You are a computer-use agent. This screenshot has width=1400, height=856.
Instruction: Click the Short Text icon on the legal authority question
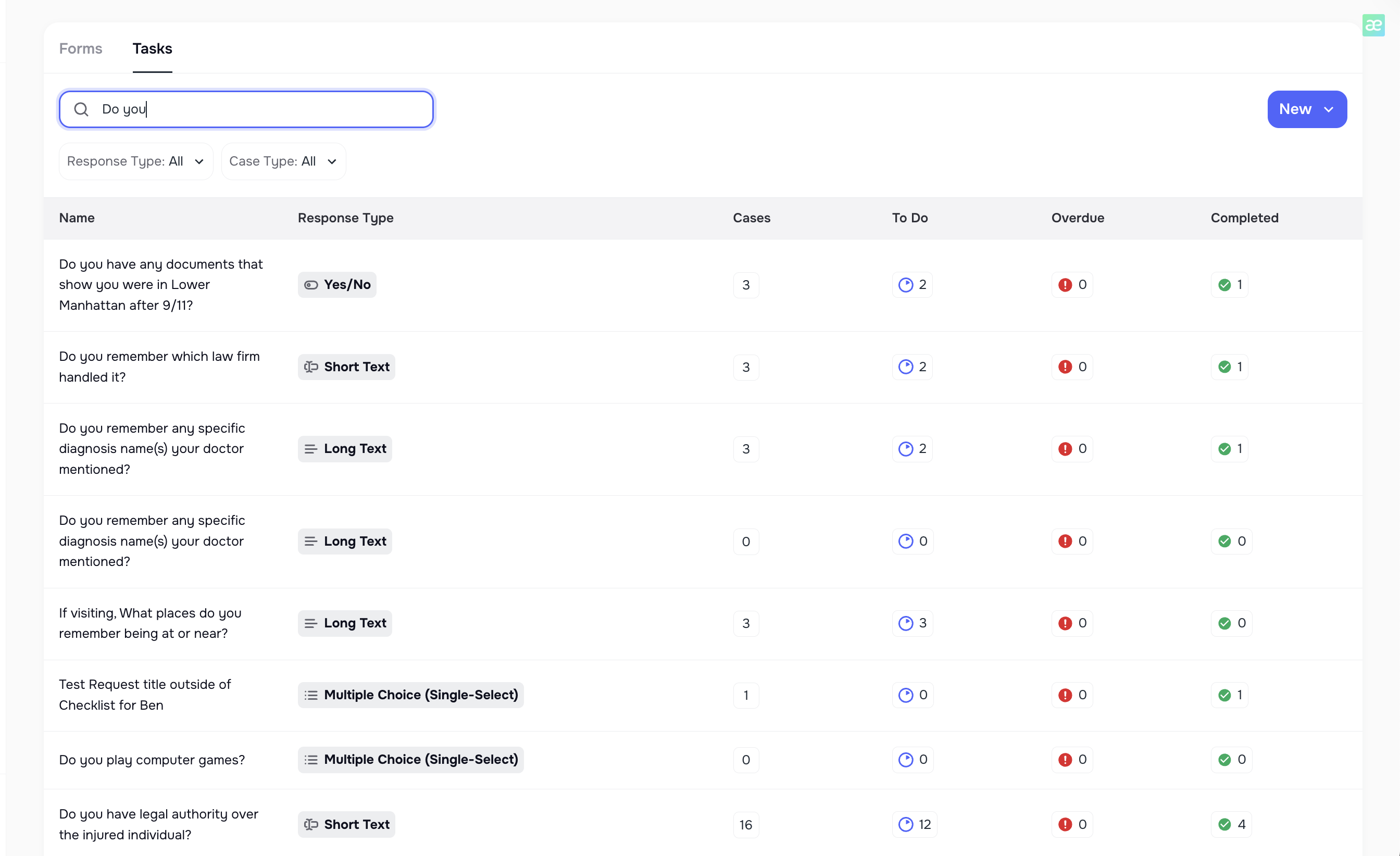click(x=311, y=824)
